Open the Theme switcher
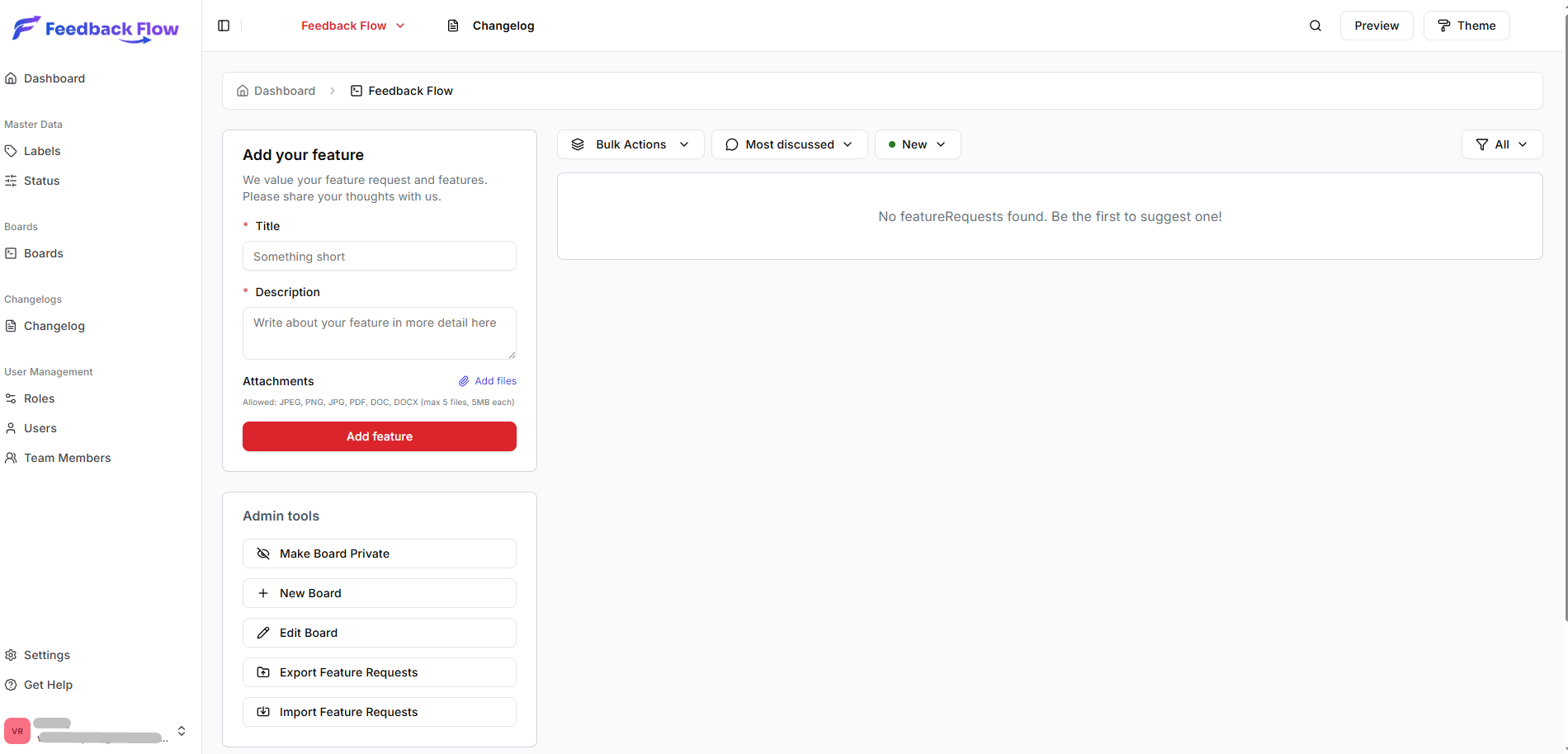 point(1466,26)
